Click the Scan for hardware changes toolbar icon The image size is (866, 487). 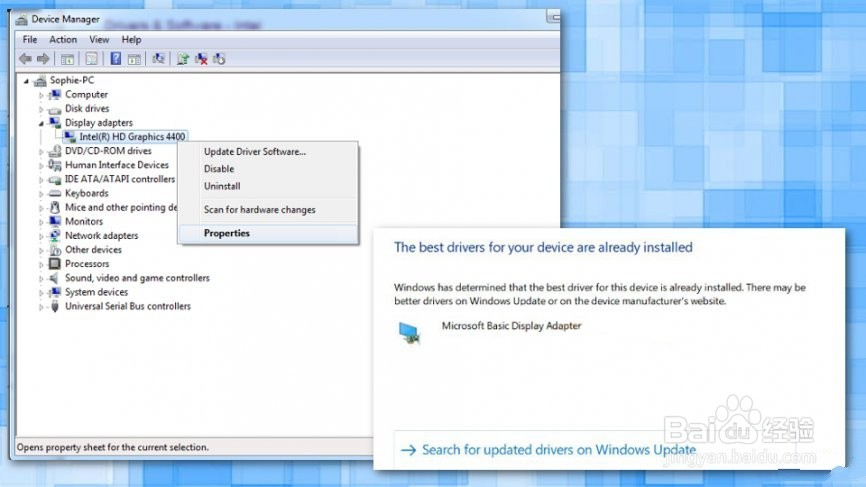click(x=159, y=58)
